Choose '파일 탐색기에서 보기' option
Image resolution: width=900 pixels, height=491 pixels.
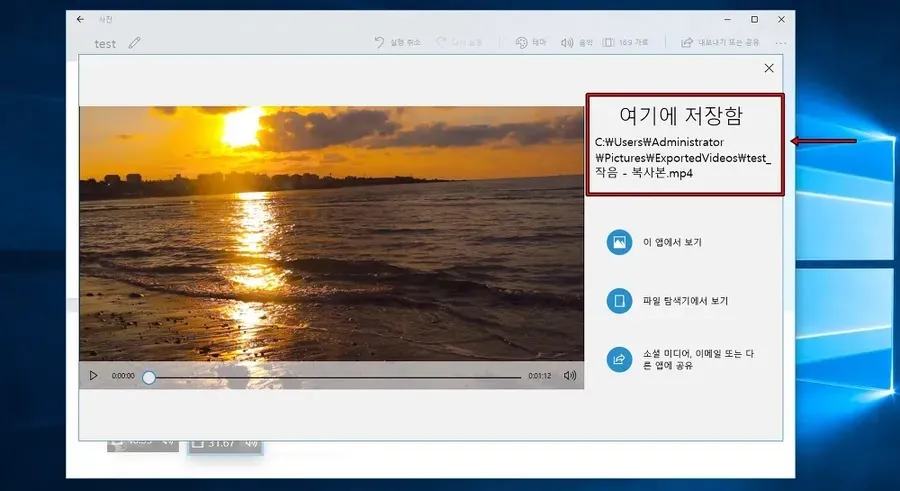[667, 301]
